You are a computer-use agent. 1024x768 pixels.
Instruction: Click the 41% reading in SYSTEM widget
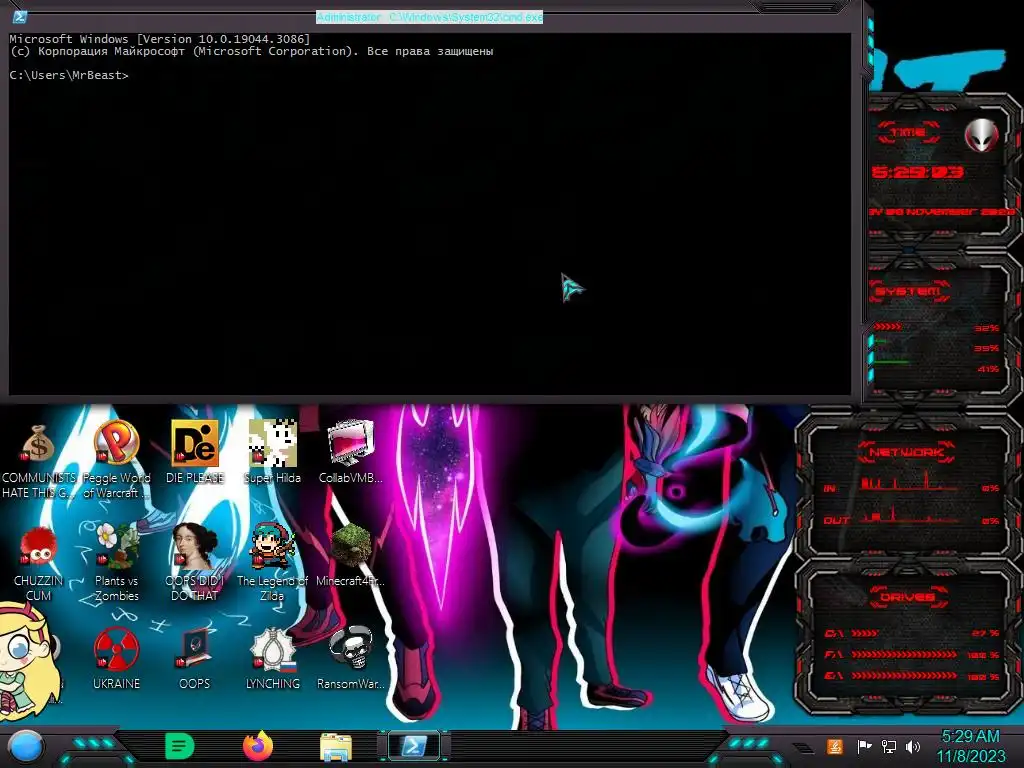987,370
